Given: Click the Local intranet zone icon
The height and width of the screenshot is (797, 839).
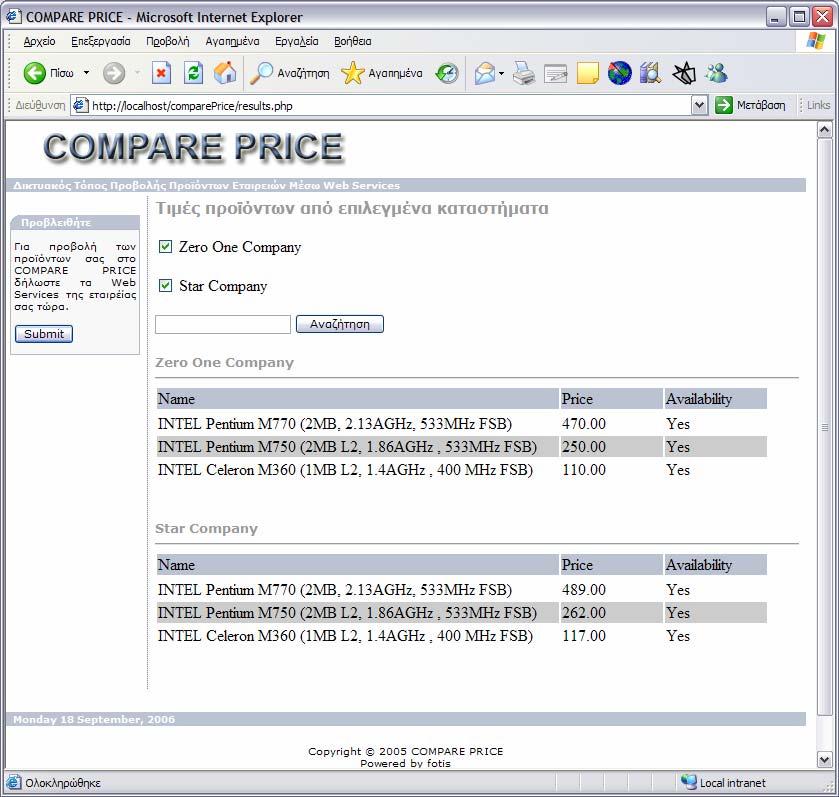Looking at the screenshot, I should (x=689, y=782).
